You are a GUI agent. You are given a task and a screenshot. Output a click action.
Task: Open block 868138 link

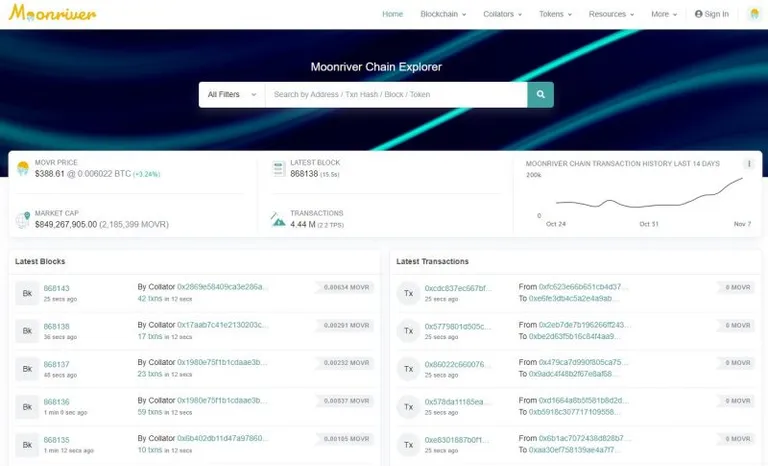click(x=56, y=326)
